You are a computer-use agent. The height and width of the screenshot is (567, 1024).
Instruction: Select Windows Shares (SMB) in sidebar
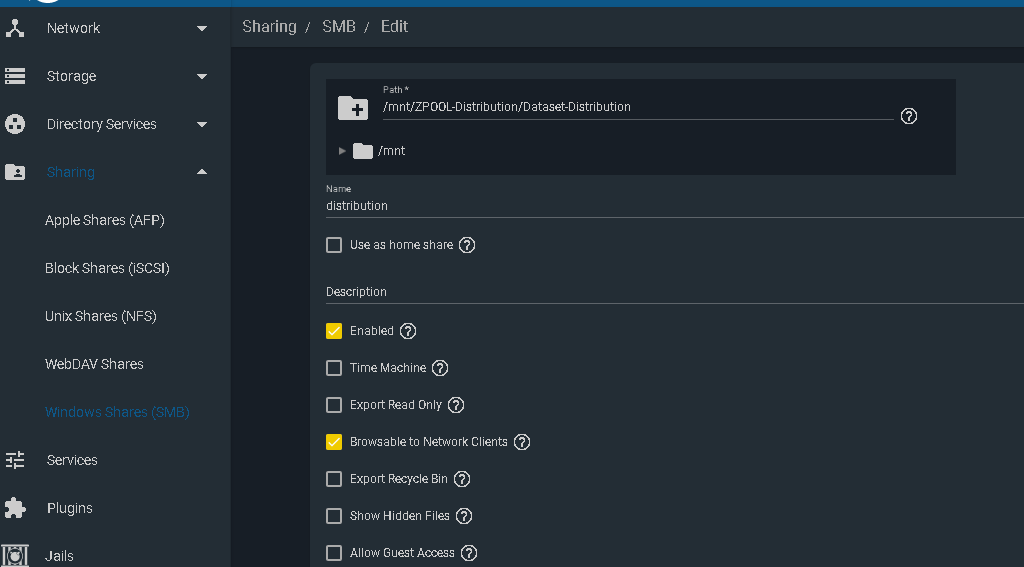tap(118, 412)
